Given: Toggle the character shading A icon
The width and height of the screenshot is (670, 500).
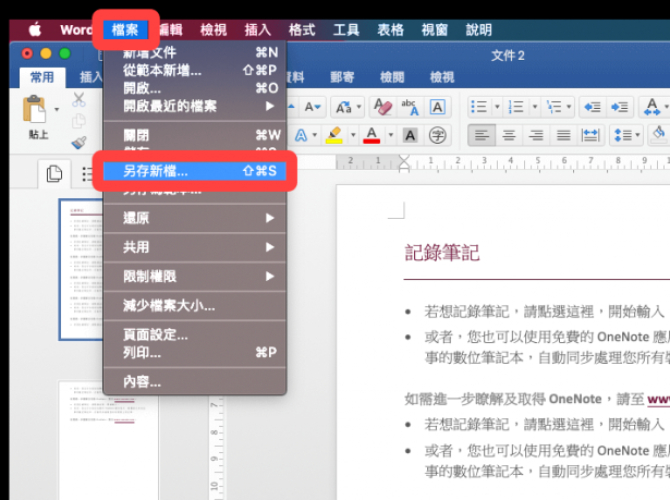Looking at the screenshot, I should pyautogui.click(x=410, y=135).
